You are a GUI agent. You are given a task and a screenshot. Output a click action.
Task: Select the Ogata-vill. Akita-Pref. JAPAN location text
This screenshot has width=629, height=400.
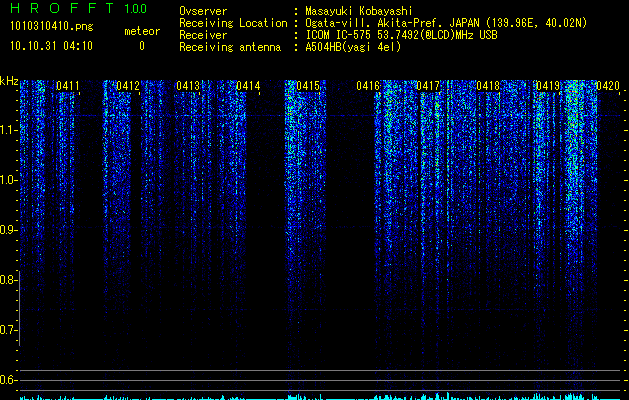coord(446,23)
